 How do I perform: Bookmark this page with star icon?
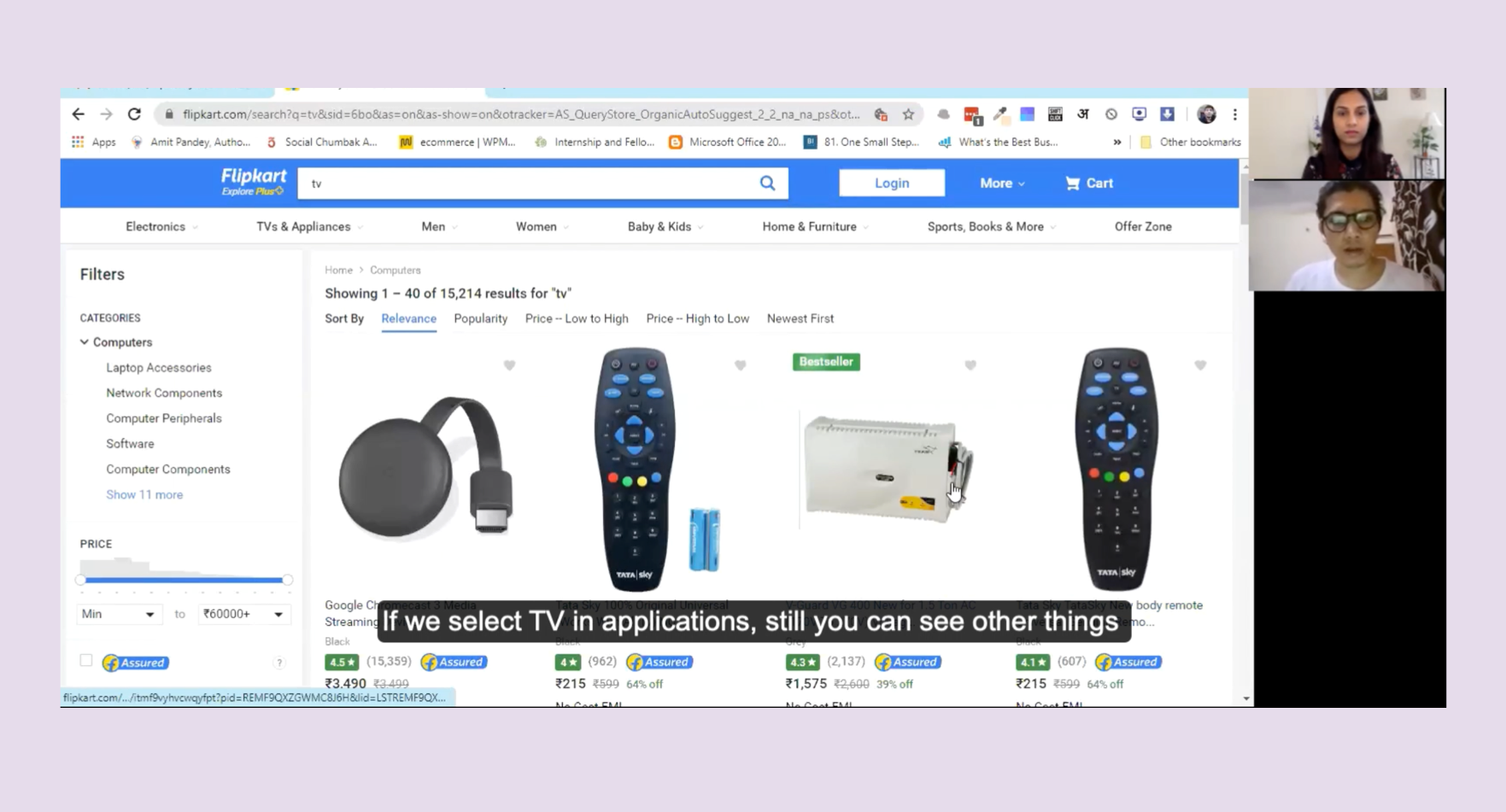click(908, 114)
